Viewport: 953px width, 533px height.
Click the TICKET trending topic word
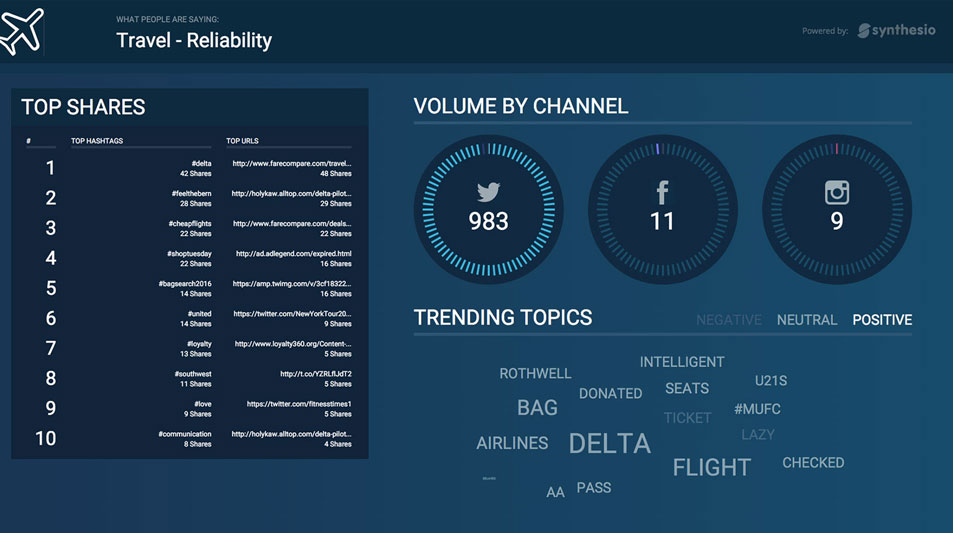pos(687,418)
